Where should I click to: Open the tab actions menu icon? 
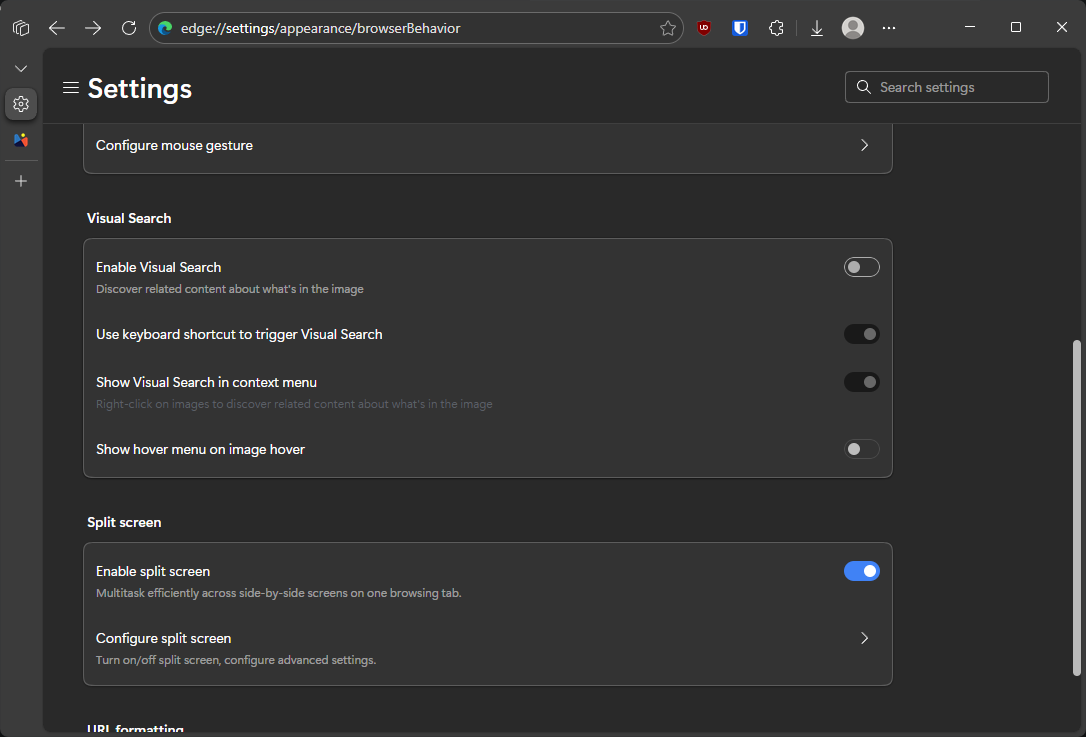pyautogui.click(x=21, y=28)
